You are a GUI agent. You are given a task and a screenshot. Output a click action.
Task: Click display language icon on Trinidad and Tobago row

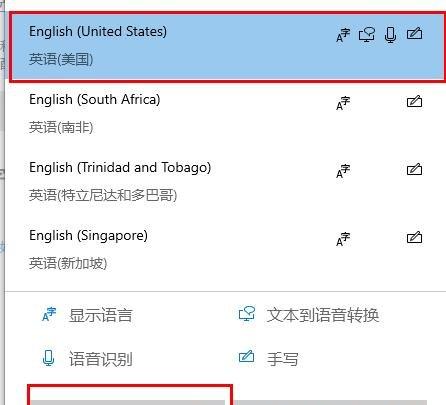343,171
